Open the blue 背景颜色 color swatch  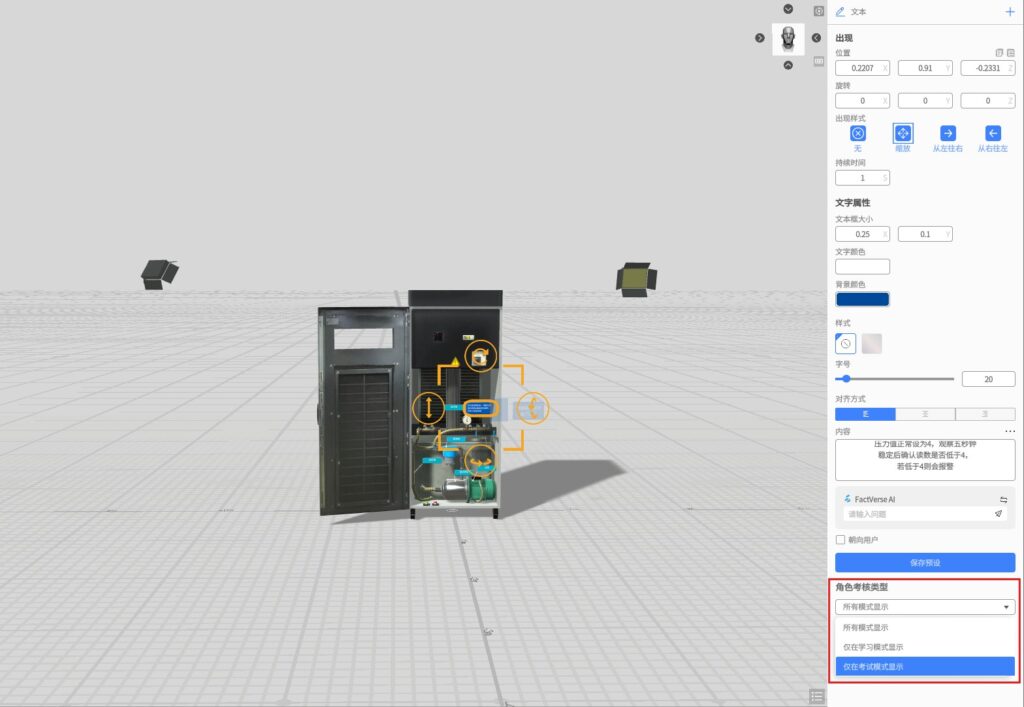pyautogui.click(x=862, y=299)
